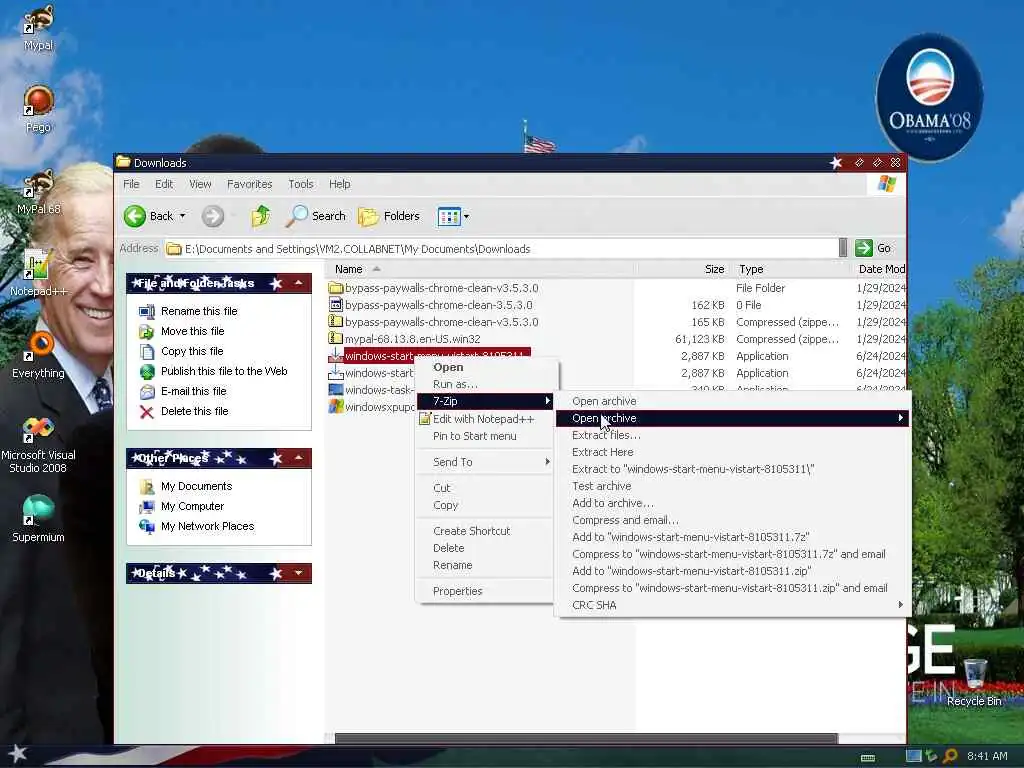
Task: Click the grey Forward arrow icon
Action: tap(212, 216)
